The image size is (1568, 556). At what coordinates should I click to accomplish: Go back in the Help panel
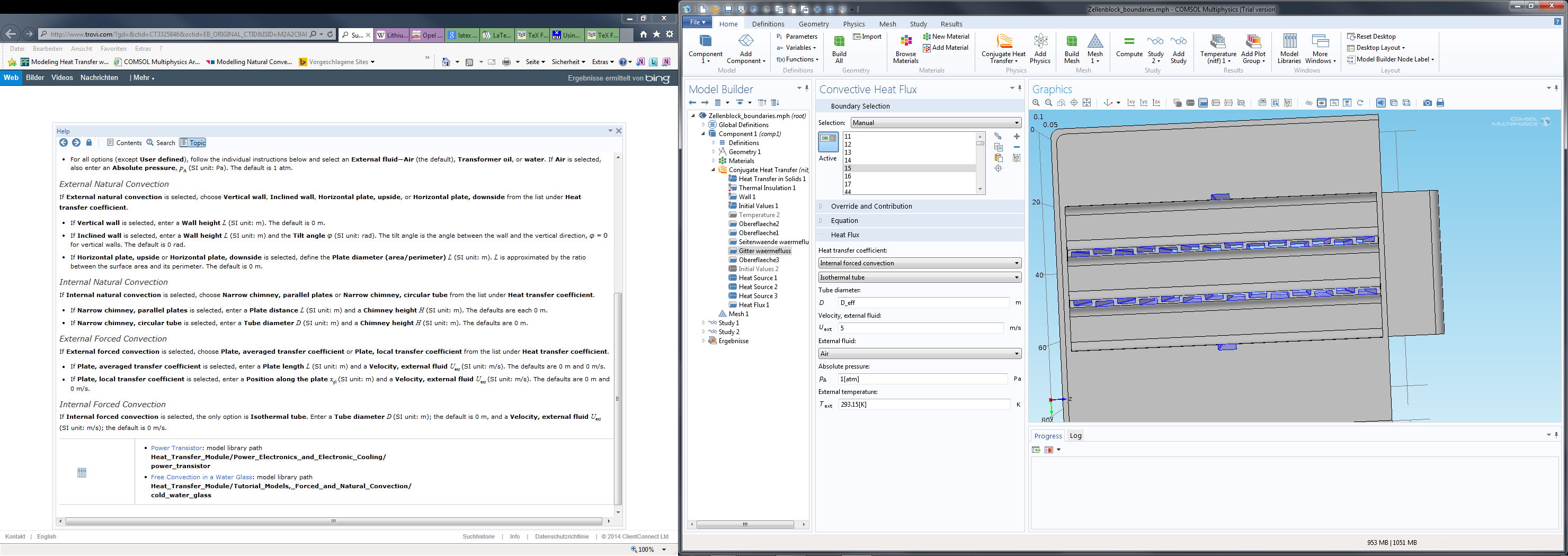click(64, 143)
